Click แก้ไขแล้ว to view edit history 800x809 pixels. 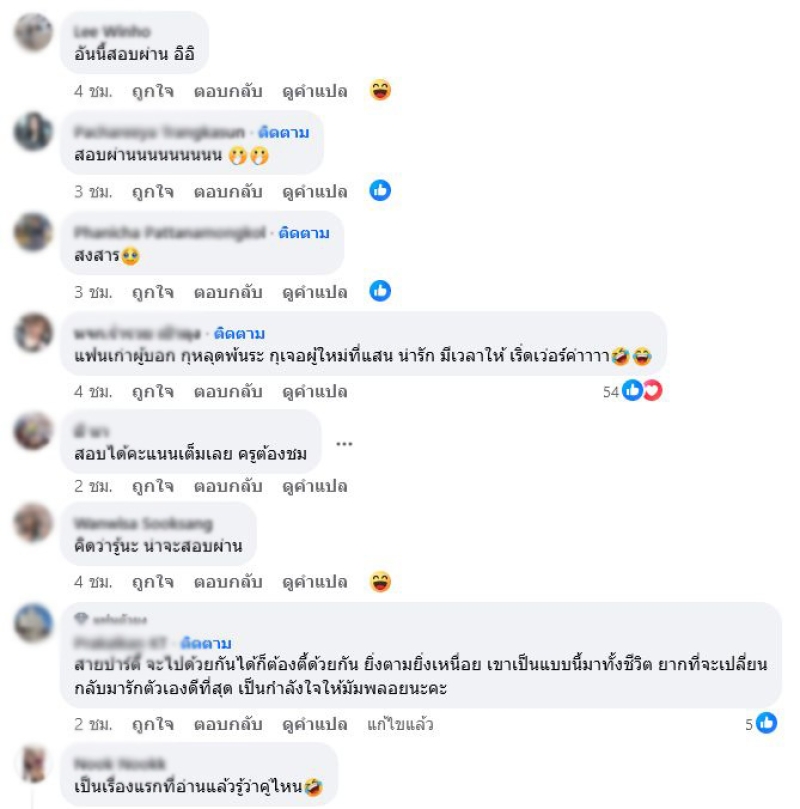(400, 724)
